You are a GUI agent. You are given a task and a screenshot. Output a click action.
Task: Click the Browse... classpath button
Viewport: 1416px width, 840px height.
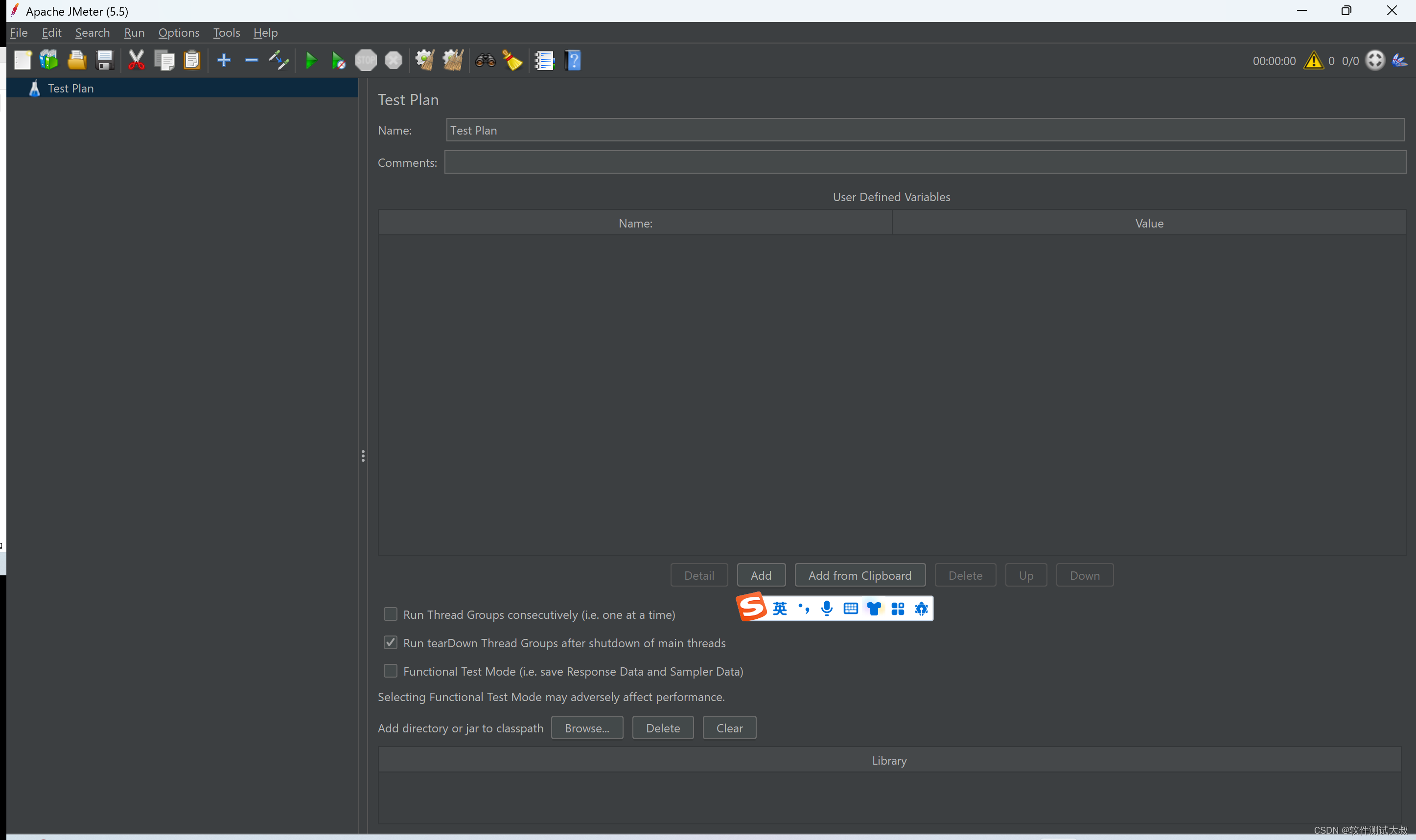586,728
